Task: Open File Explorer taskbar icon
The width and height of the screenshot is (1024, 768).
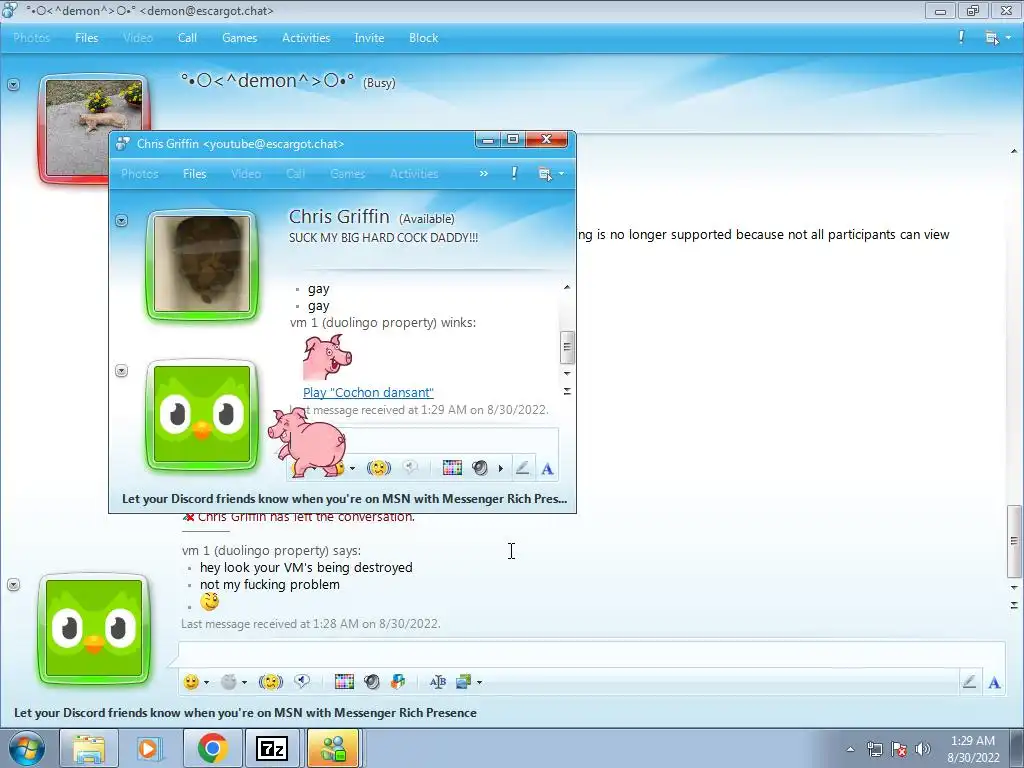Action: (89, 748)
